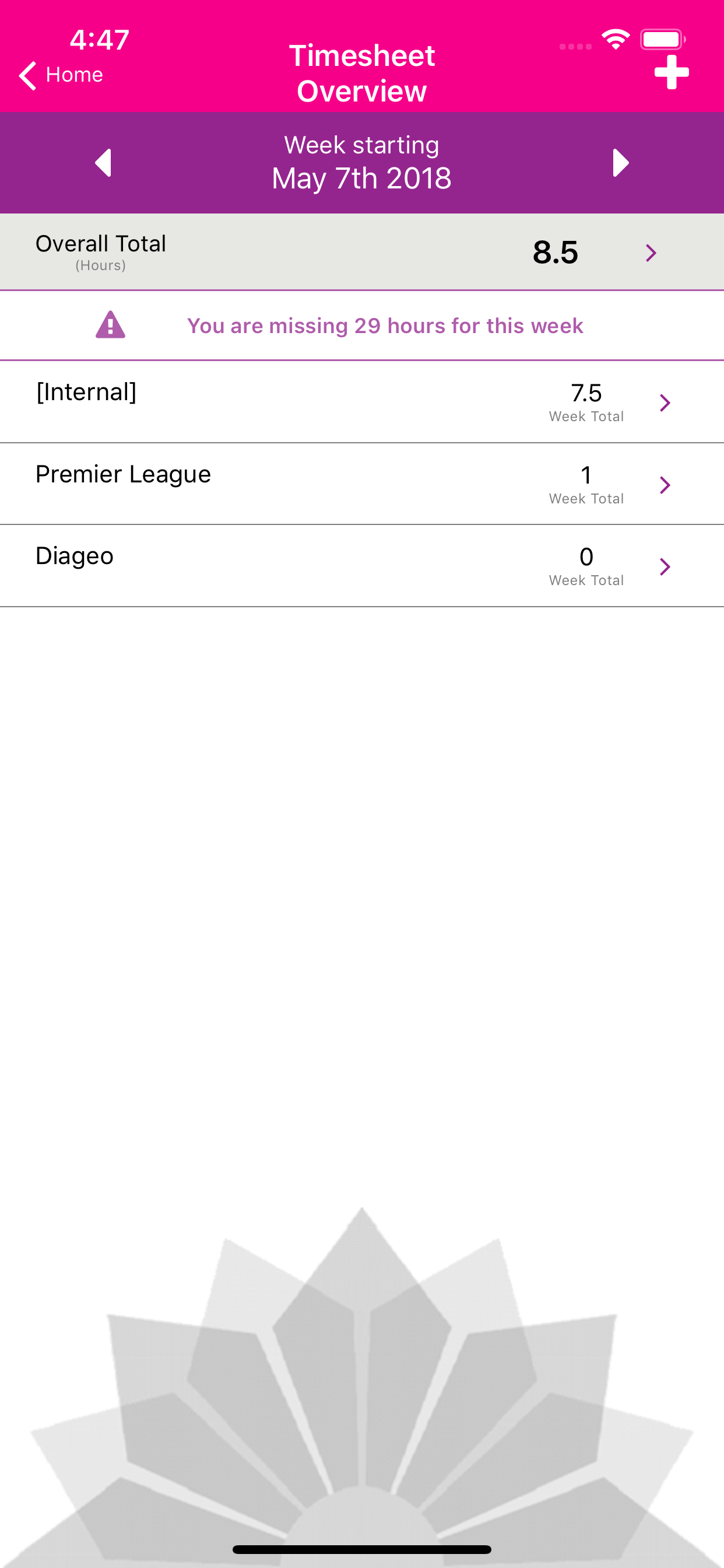724x1568 pixels.
Task: Go to previous week with left arrow
Action: (103, 163)
